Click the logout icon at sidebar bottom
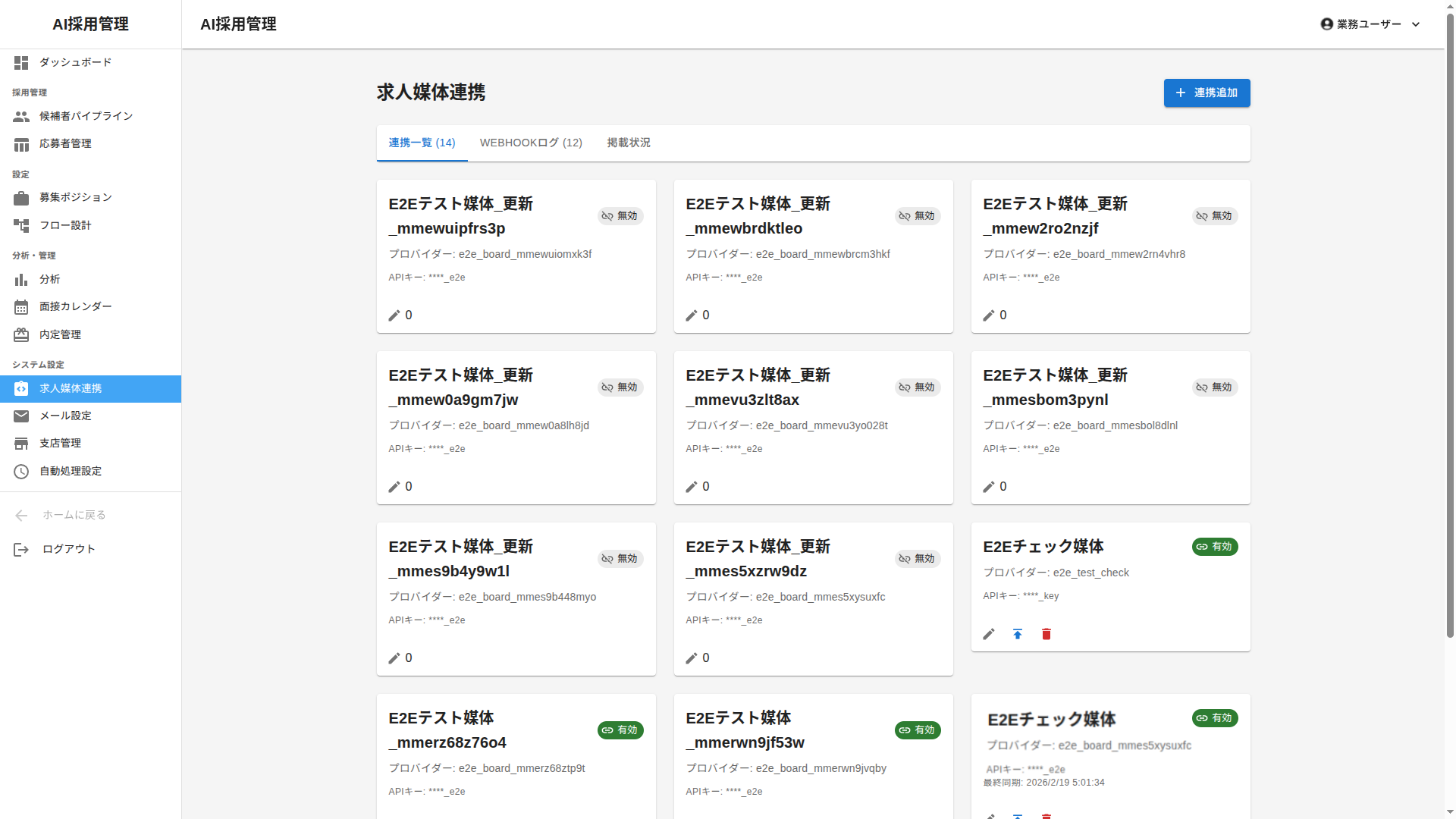The width and height of the screenshot is (1456, 819). click(21, 549)
